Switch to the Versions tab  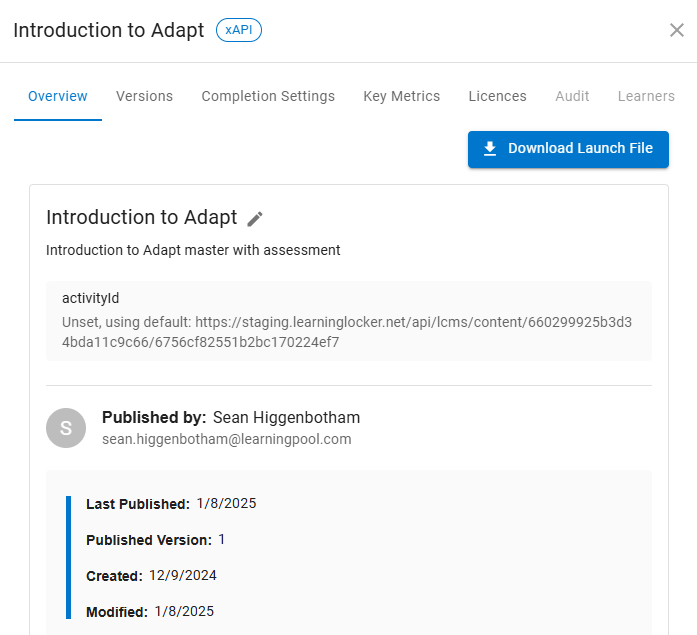pos(144,97)
